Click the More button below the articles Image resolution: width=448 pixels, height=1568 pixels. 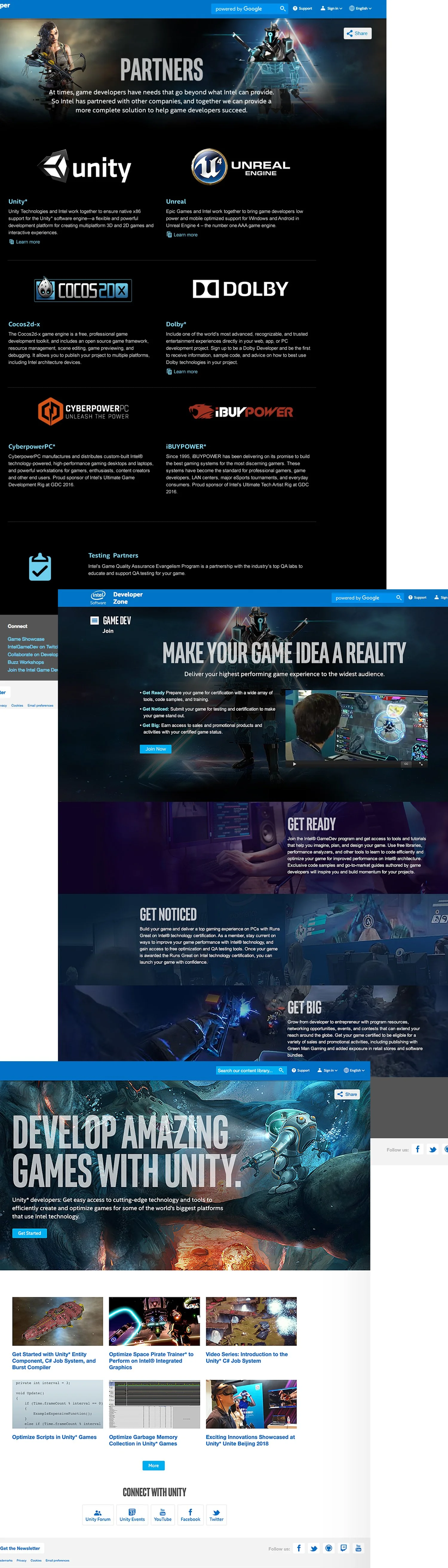pos(154,1466)
